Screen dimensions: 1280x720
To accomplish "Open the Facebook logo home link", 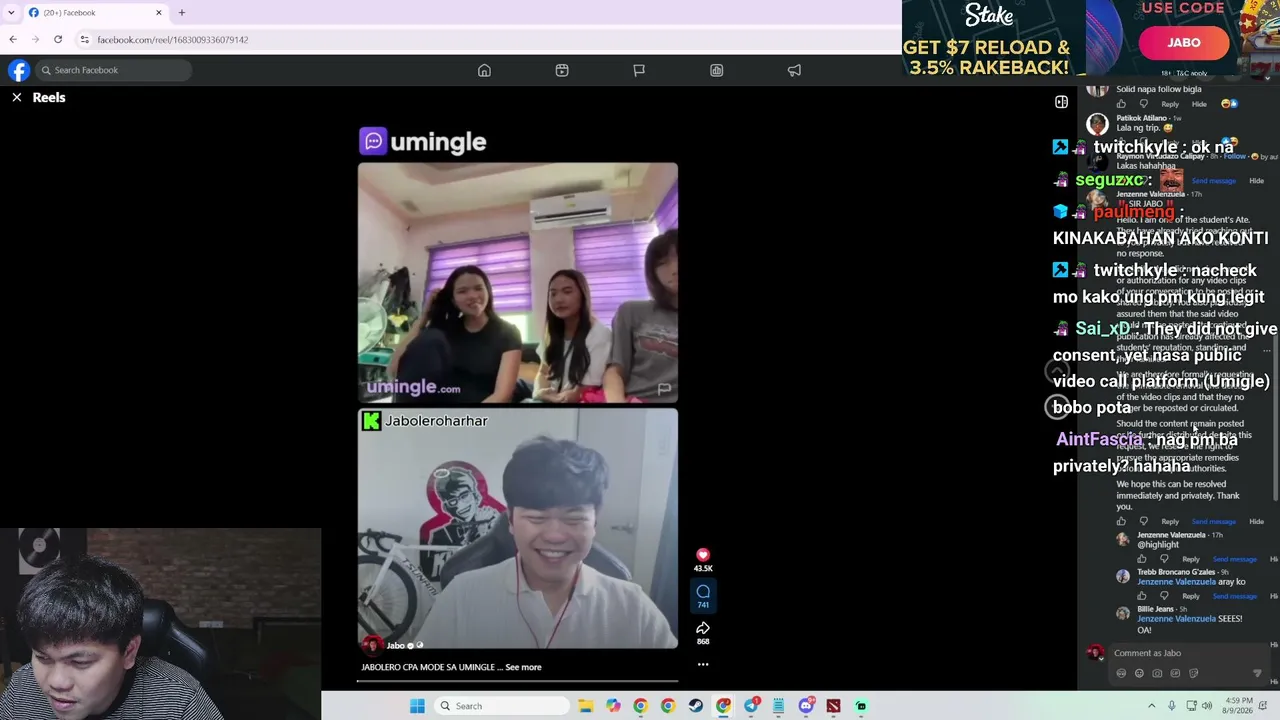I will coord(19,70).
